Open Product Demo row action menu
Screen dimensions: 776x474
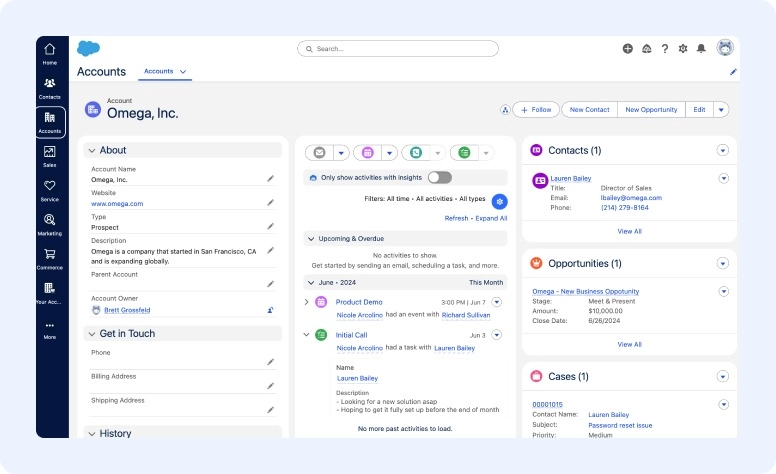[x=497, y=302]
